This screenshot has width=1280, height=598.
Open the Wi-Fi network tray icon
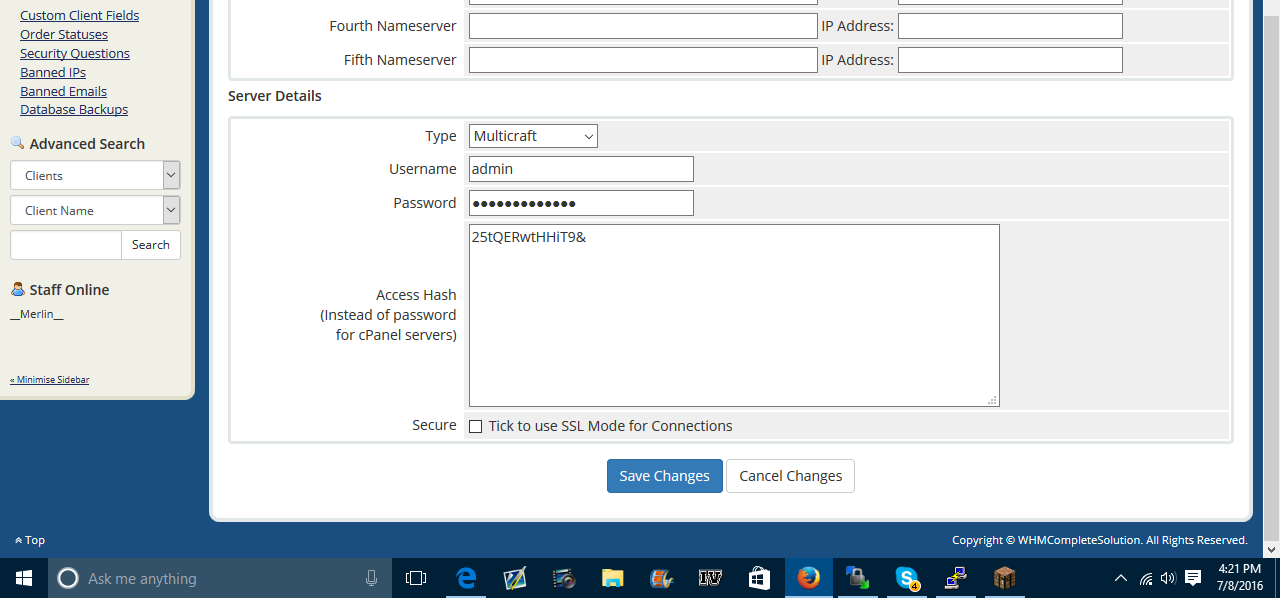(x=1145, y=578)
